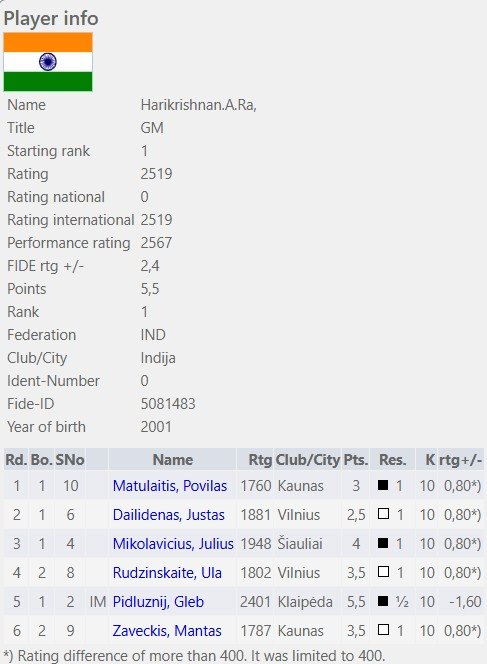
Task: Click black piece icon in round 1
Action: tap(383, 485)
